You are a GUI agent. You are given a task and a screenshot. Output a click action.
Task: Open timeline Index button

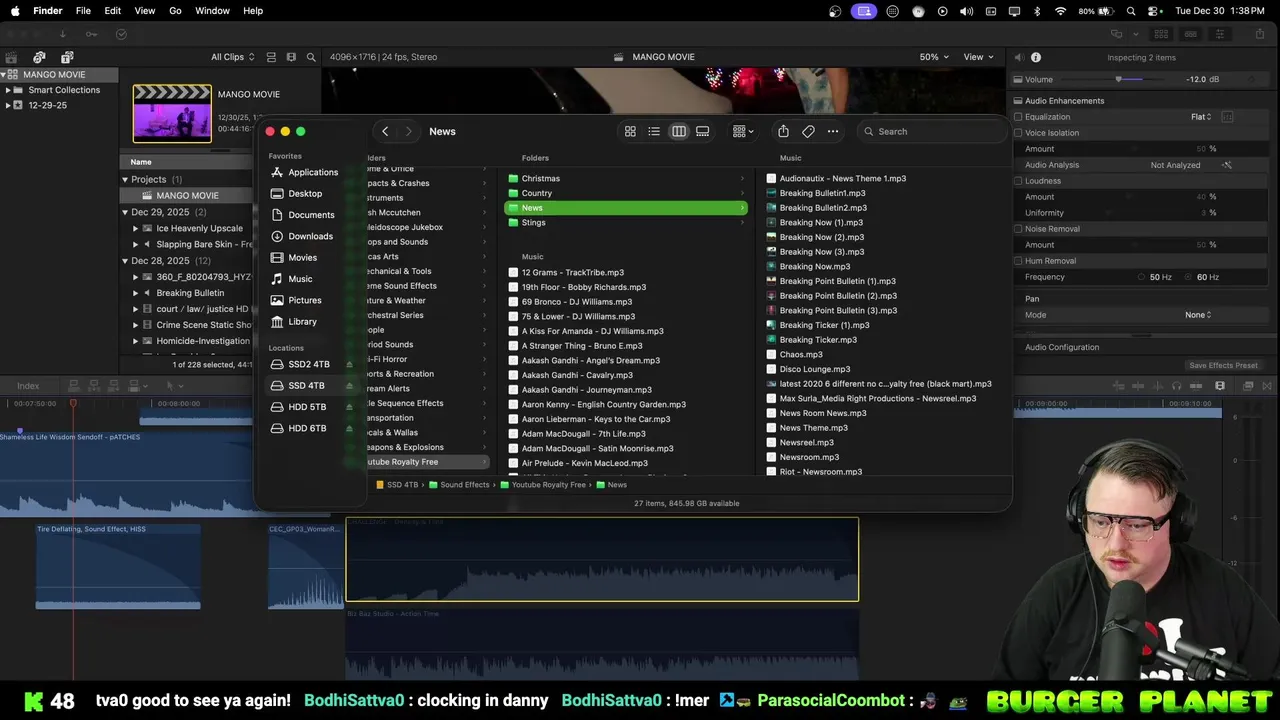(x=28, y=386)
